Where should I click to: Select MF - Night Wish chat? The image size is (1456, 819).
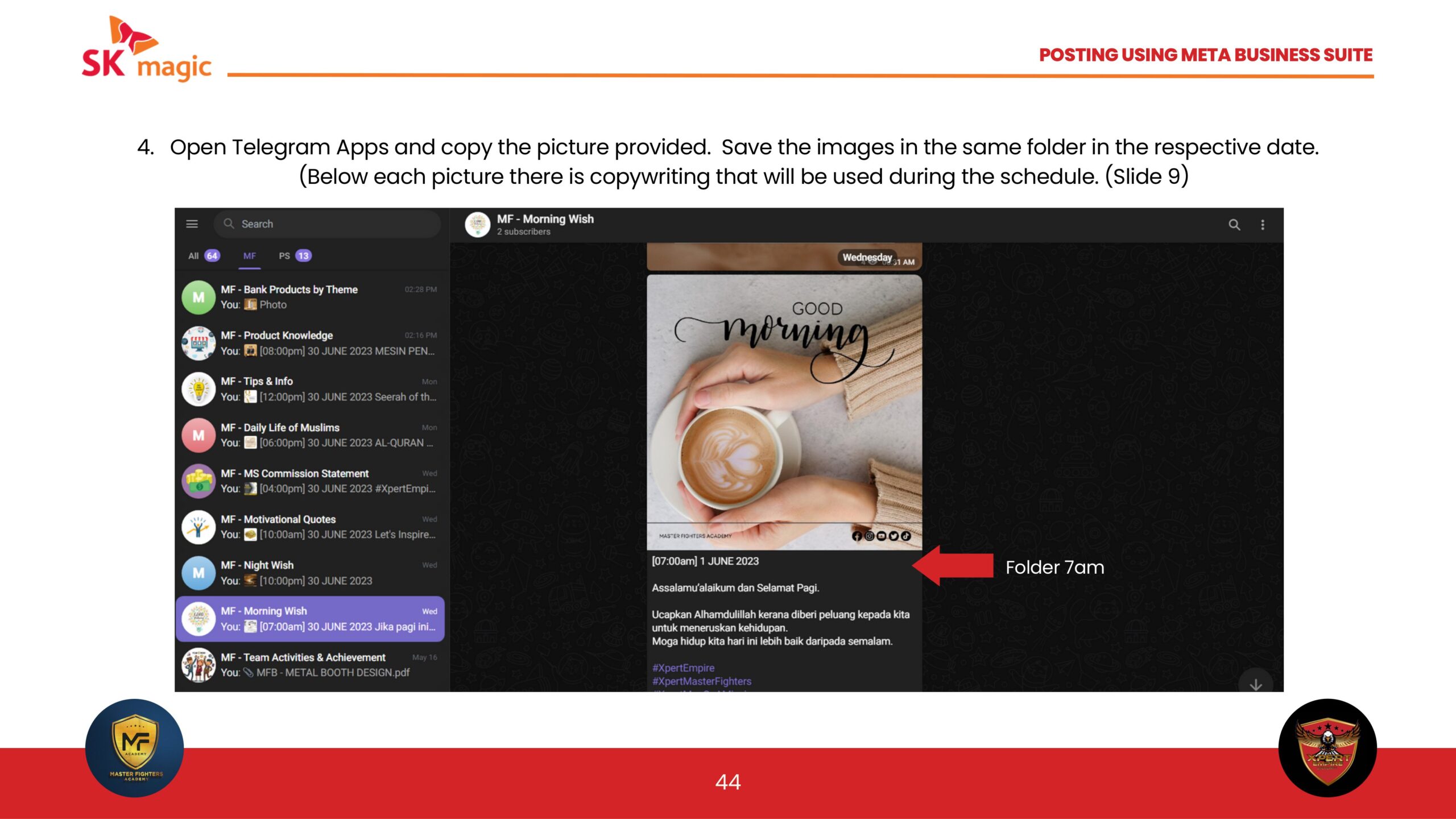(311, 573)
